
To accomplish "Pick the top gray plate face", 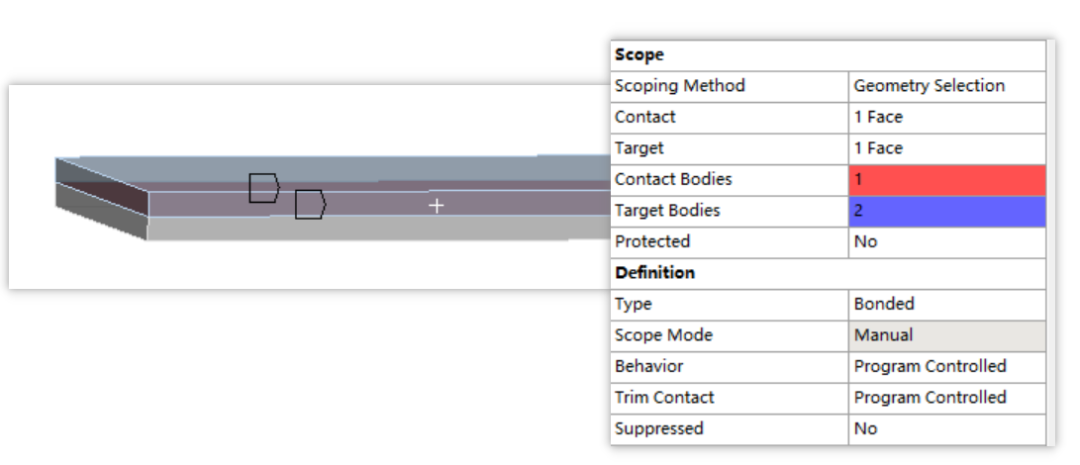I will pyautogui.click(x=344, y=170).
